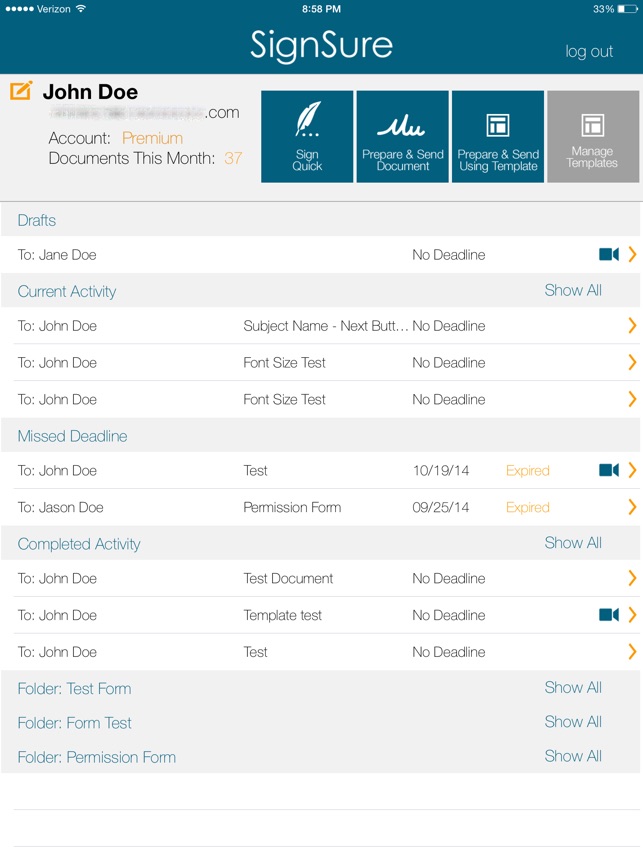Open the Test Document row chevron
This screenshot has width=643, height=857.
pos(632,578)
